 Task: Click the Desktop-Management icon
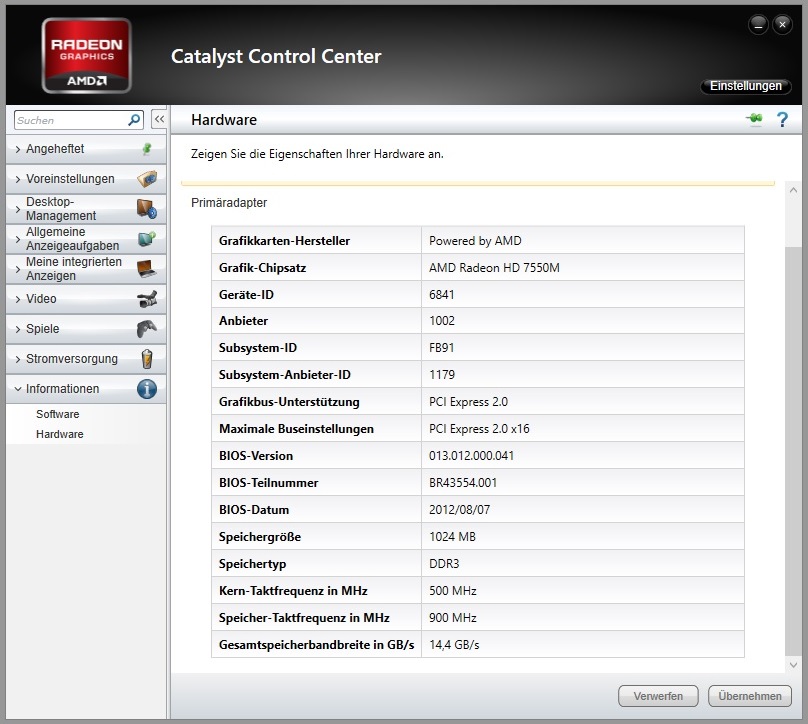point(147,209)
